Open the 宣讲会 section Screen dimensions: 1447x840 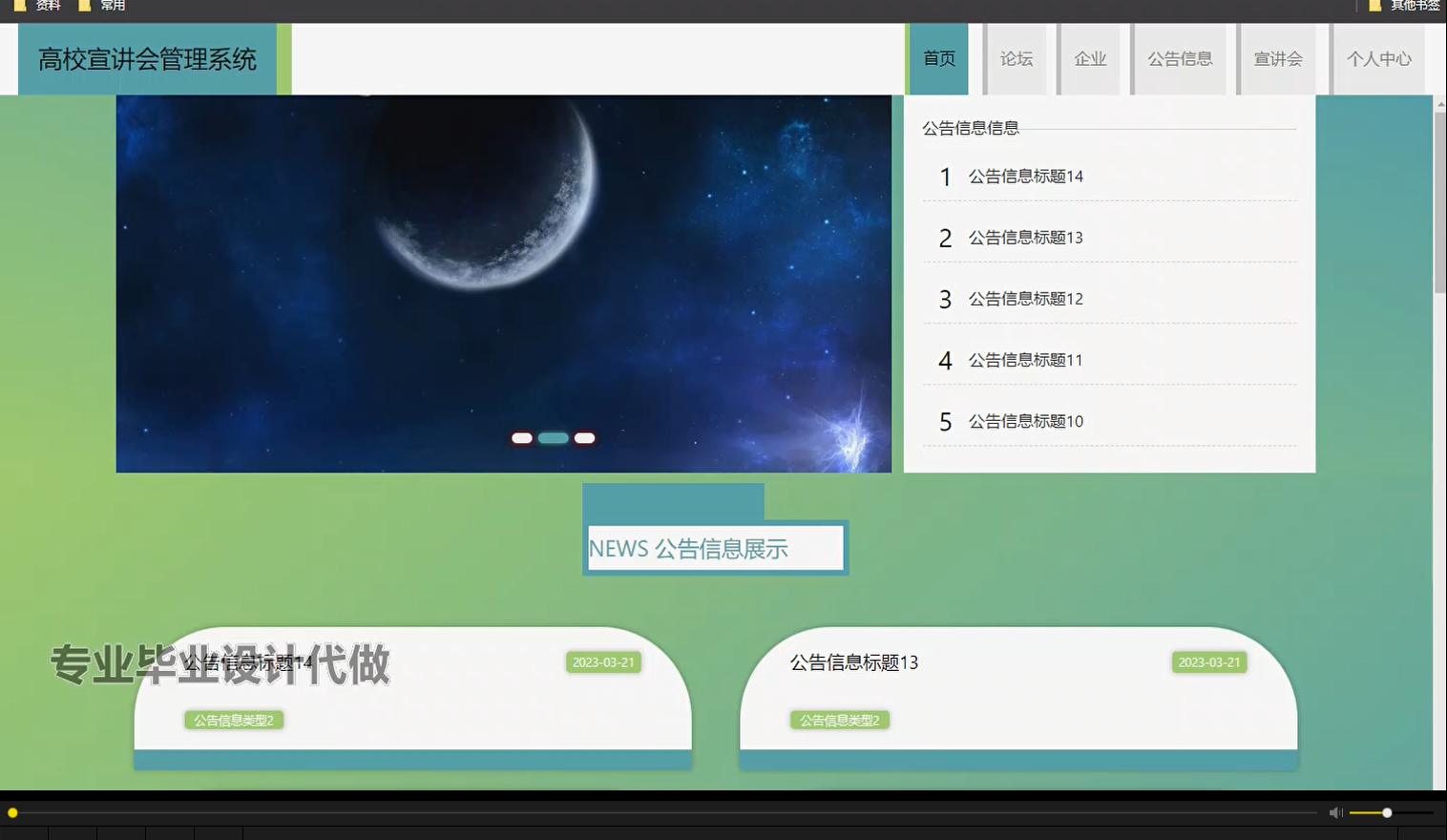(1278, 58)
